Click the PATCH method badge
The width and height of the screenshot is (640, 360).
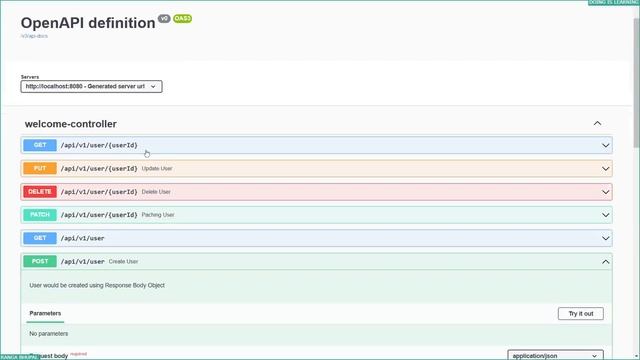pos(40,215)
